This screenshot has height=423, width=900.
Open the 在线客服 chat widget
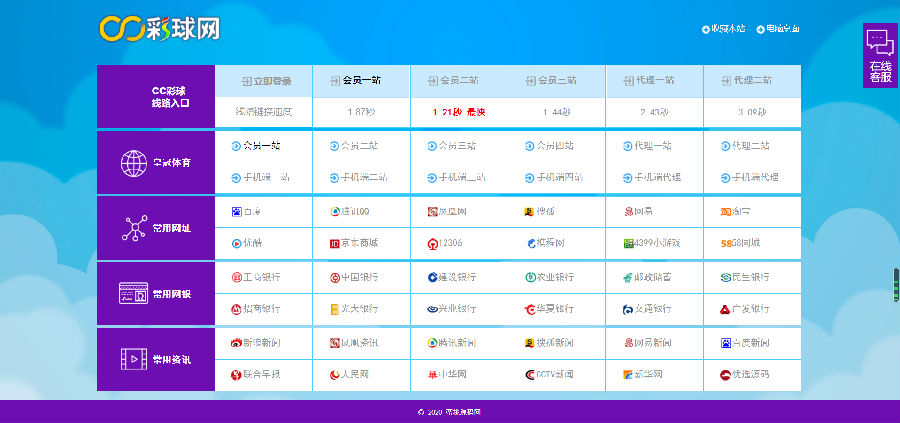click(880, 55)
